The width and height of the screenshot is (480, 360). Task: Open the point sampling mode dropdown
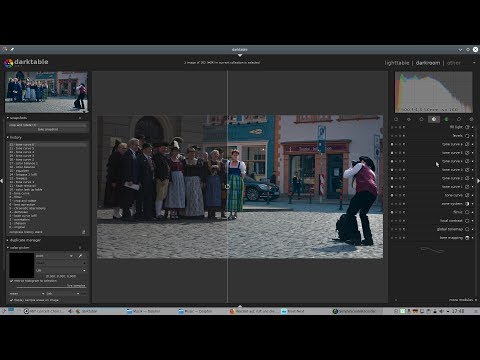tap(54, 256)
